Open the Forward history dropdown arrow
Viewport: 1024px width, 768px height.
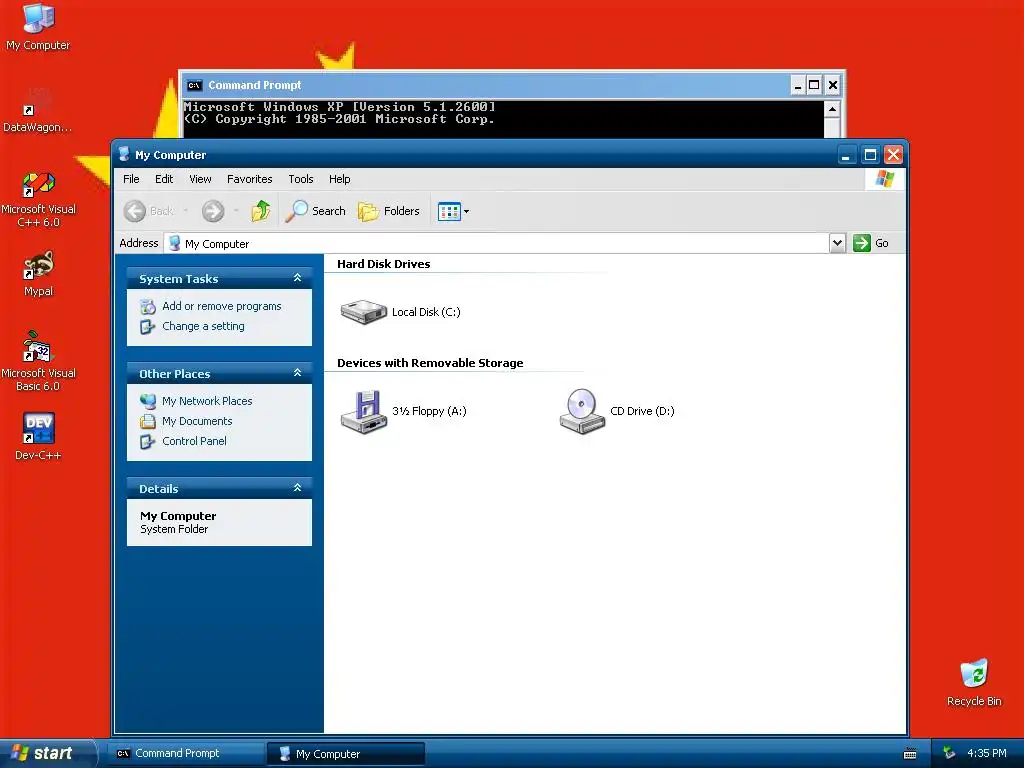tap(236, 211)
